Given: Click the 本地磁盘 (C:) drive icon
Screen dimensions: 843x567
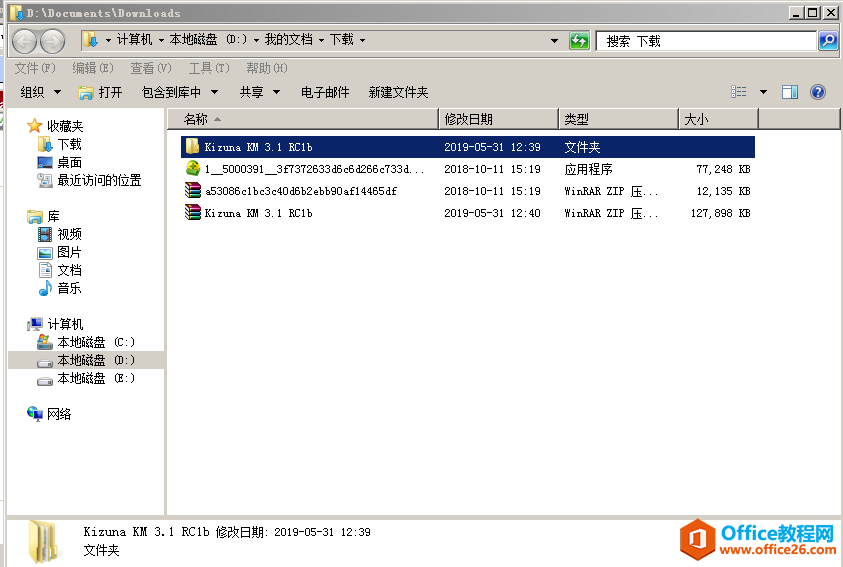Looking at the screenshot, I should pyautogui.click(x=45, y=342).
